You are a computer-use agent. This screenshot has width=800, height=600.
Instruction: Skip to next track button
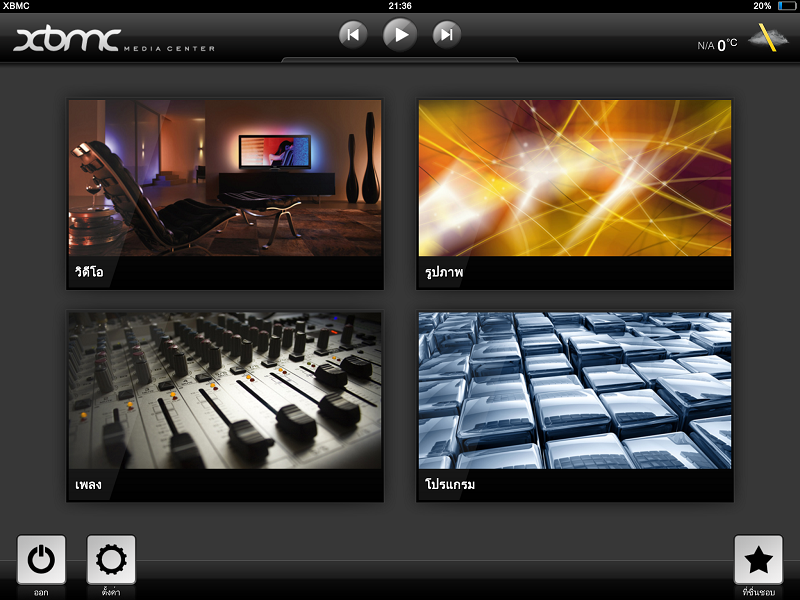tap(447, 35)
